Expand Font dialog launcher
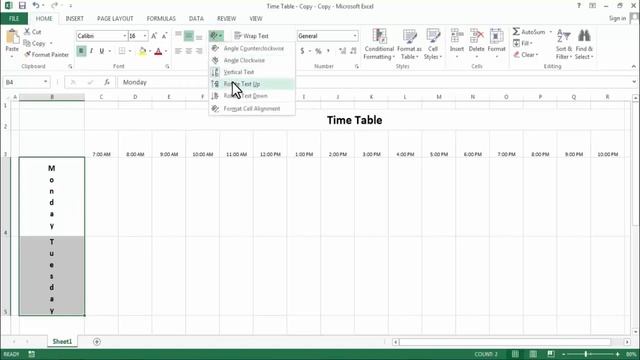Screen dimensions: 640x360 [x=167, y=66]
